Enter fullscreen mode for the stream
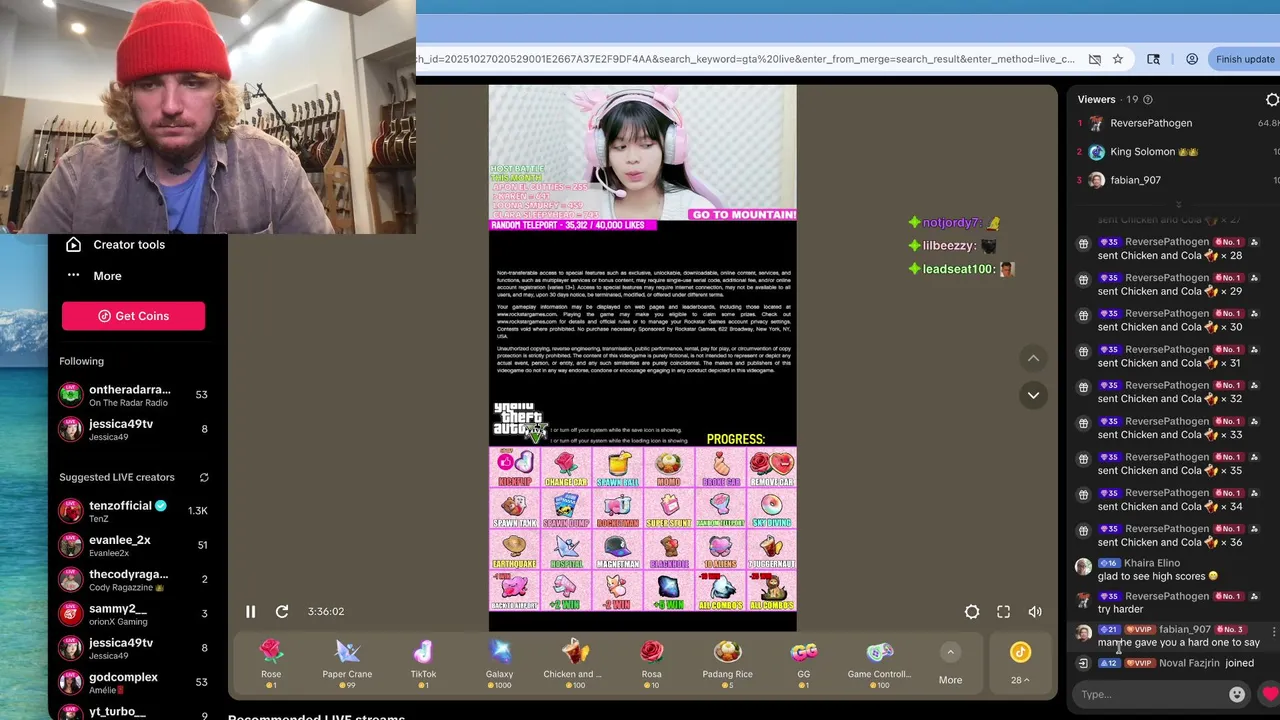 [x=1004, y=612]
